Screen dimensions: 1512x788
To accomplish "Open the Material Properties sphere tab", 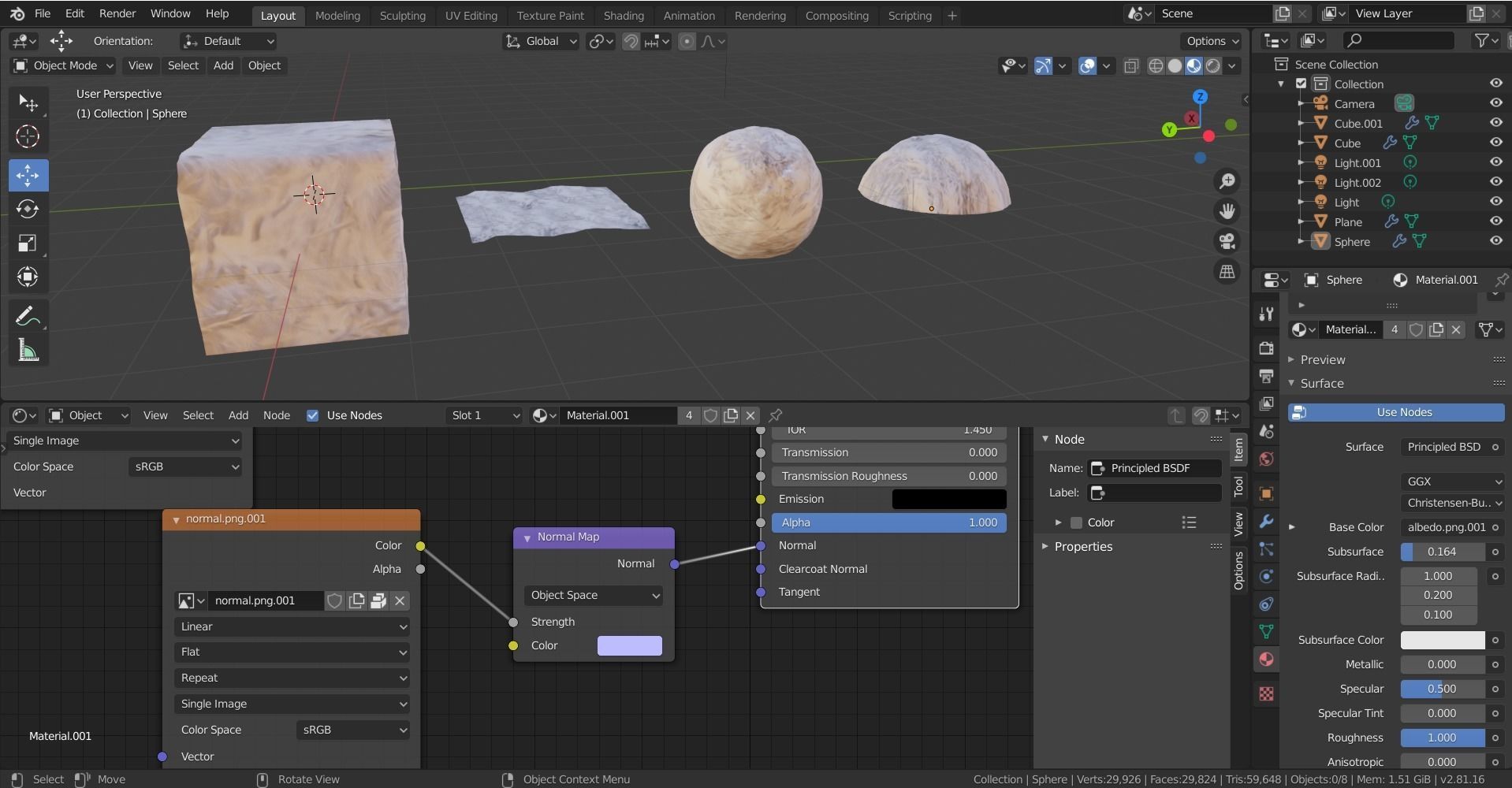I will click(x=1266, y=660).
